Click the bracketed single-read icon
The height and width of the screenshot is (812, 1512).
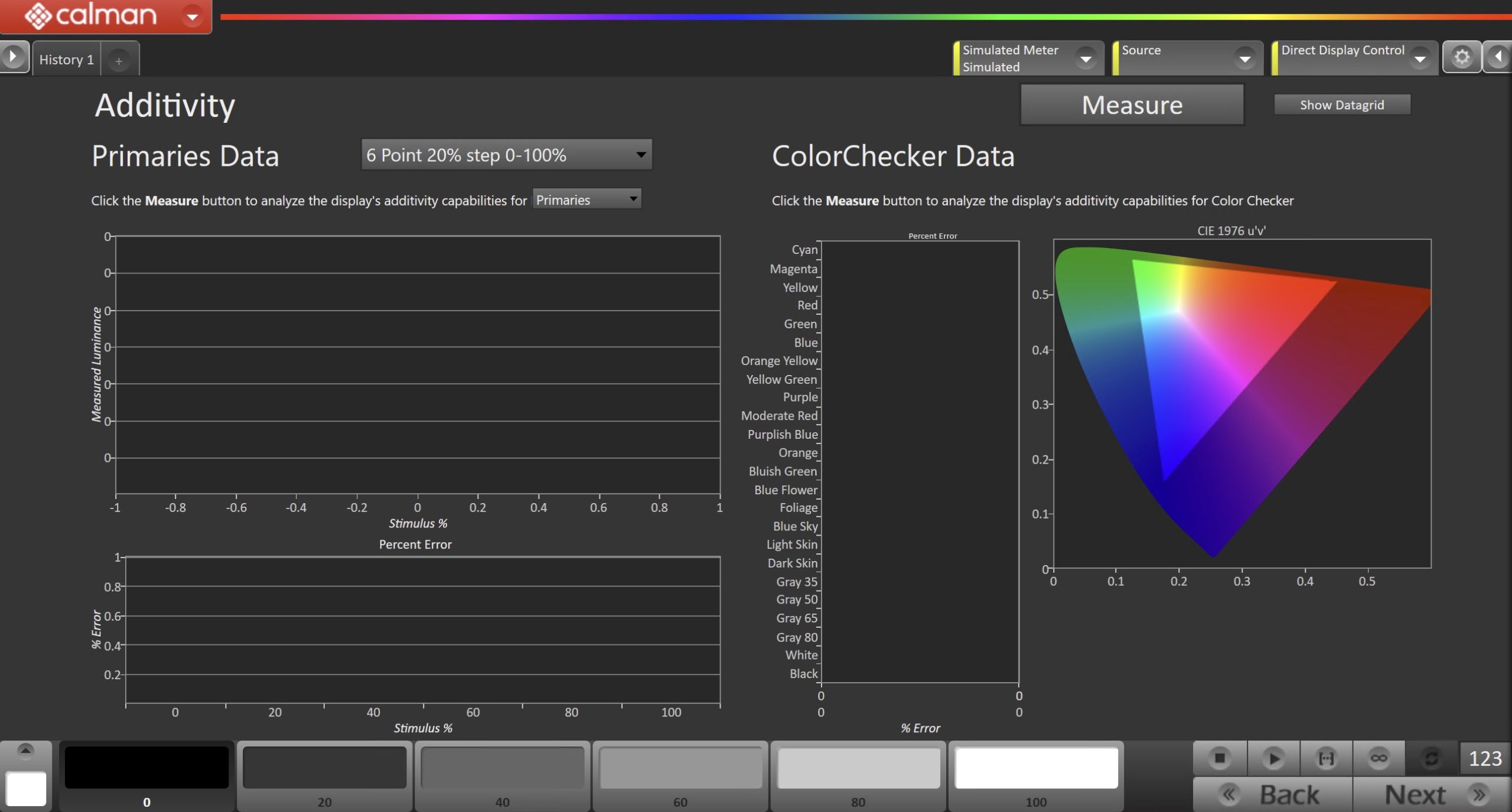coord(1326,758)
